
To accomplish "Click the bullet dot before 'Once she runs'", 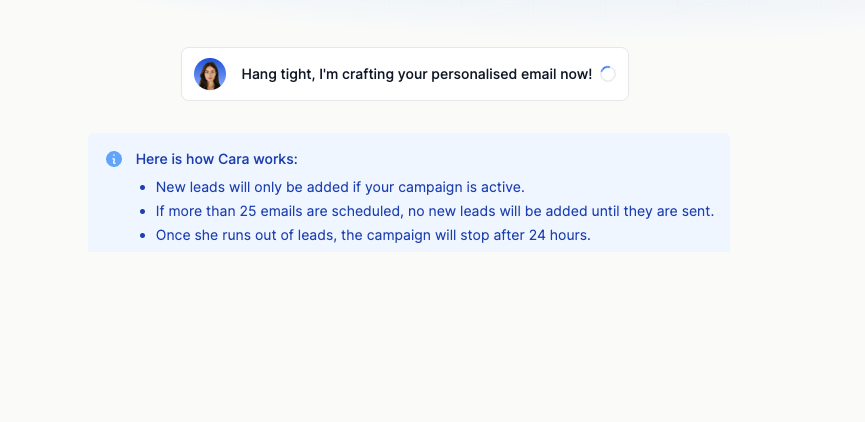I will [143, 236].
